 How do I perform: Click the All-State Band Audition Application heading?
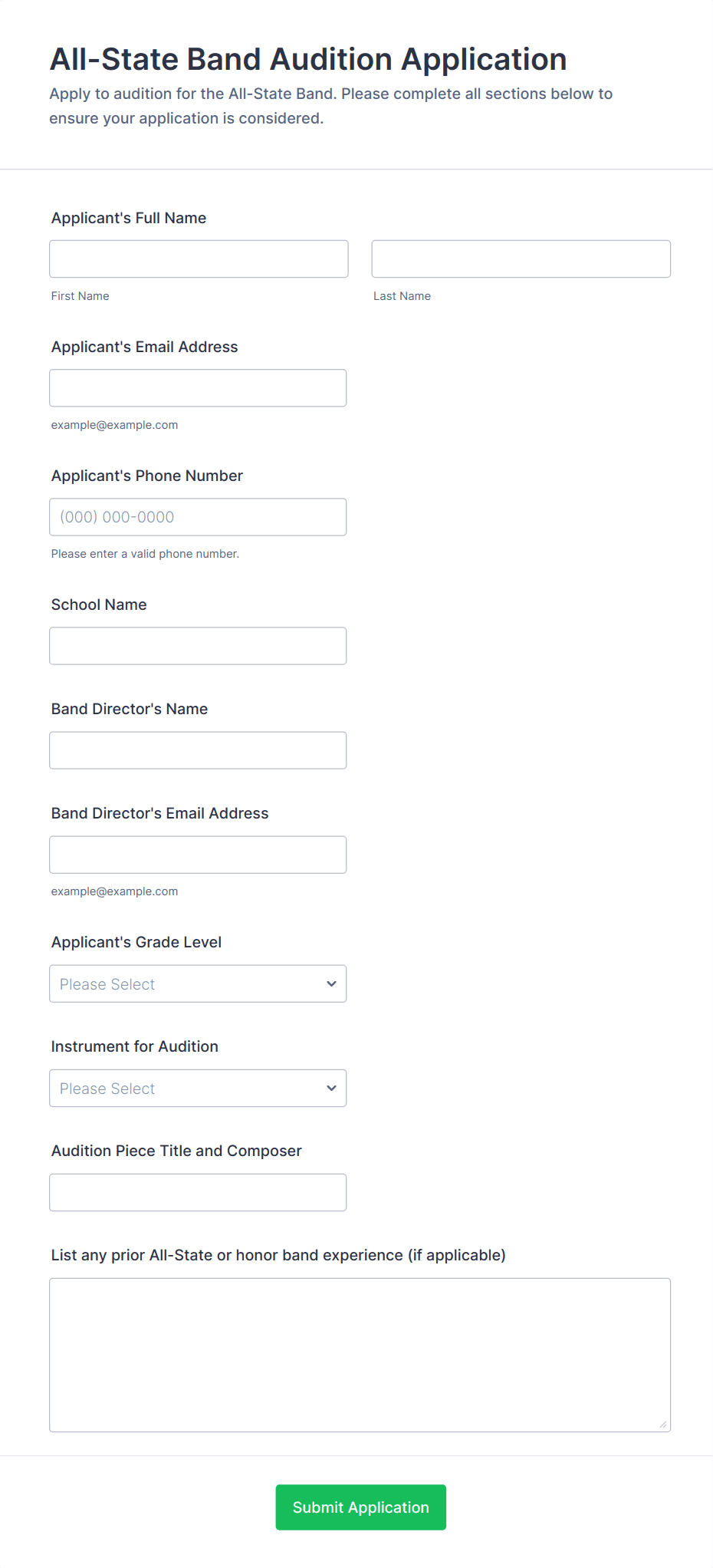pyautogui.click(x=308, y=59)
